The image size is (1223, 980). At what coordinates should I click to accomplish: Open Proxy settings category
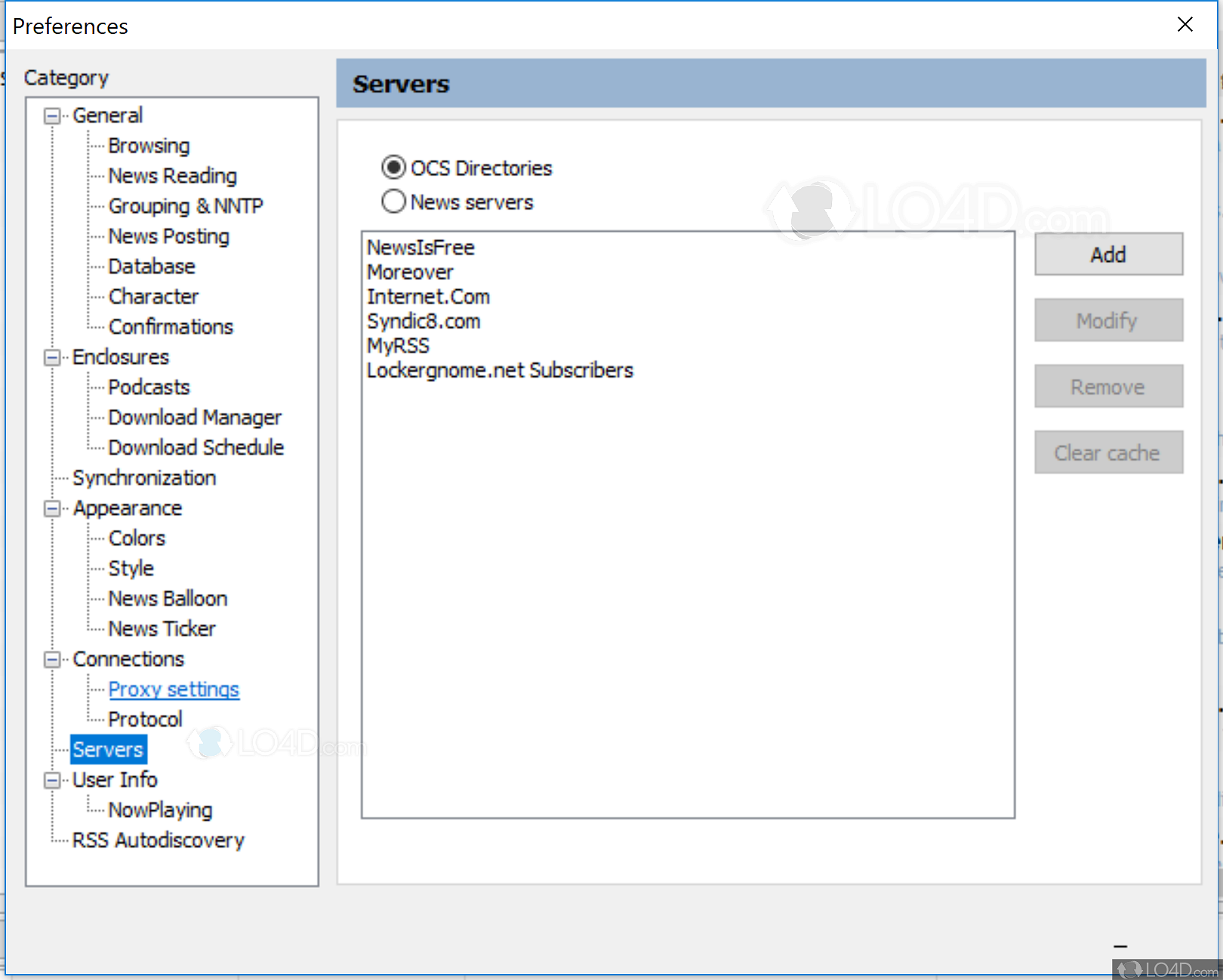click(174, 689)
